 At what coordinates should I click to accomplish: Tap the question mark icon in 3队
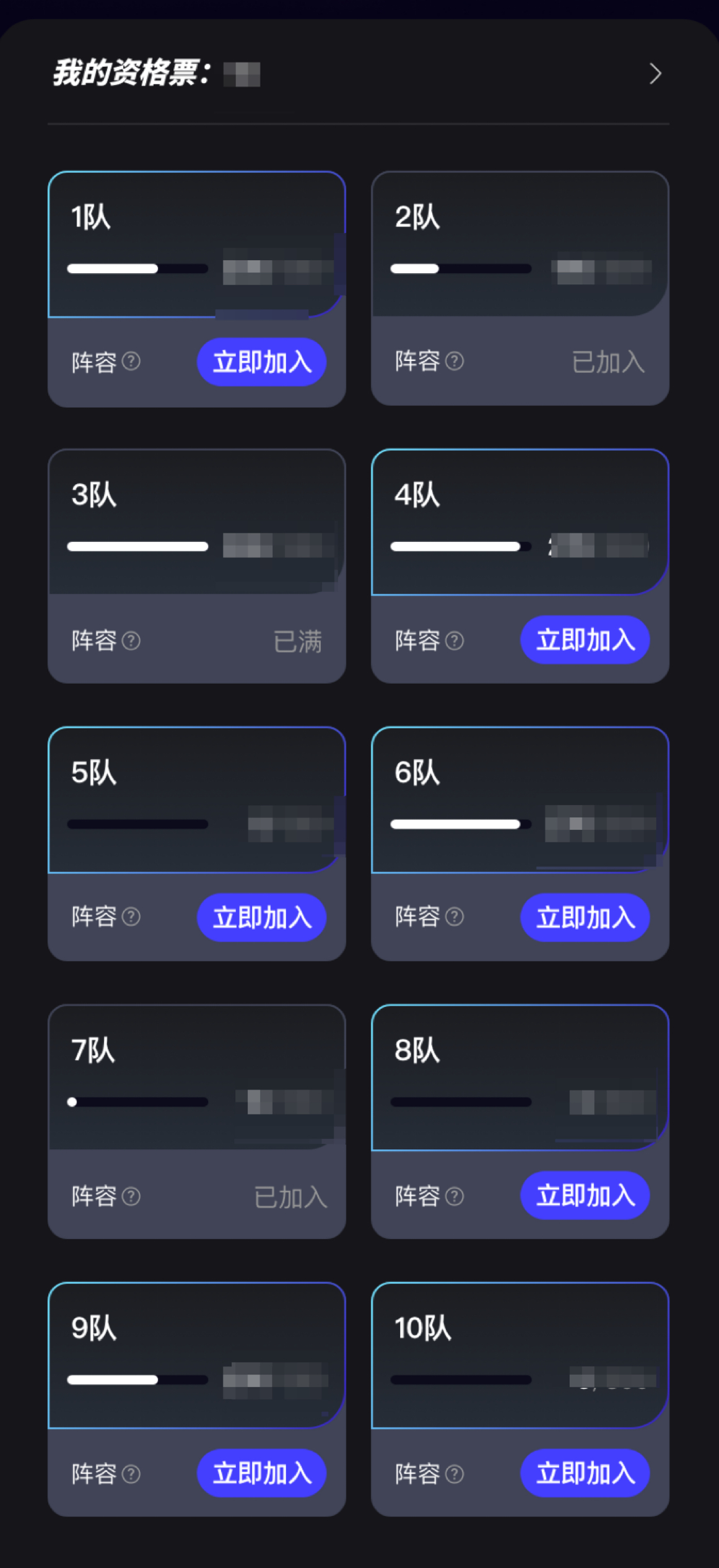click(131, 640)
